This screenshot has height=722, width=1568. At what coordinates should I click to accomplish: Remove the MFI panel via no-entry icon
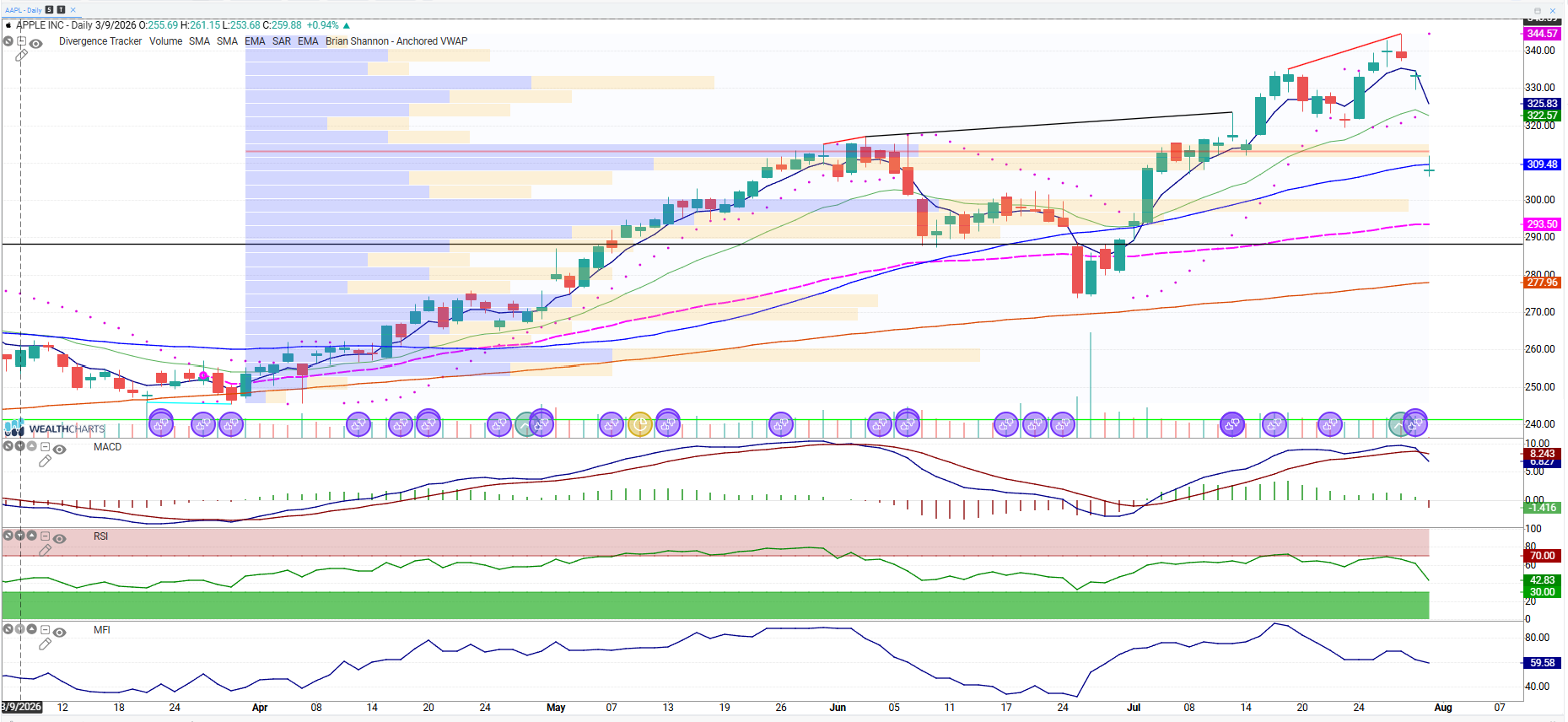8,629
